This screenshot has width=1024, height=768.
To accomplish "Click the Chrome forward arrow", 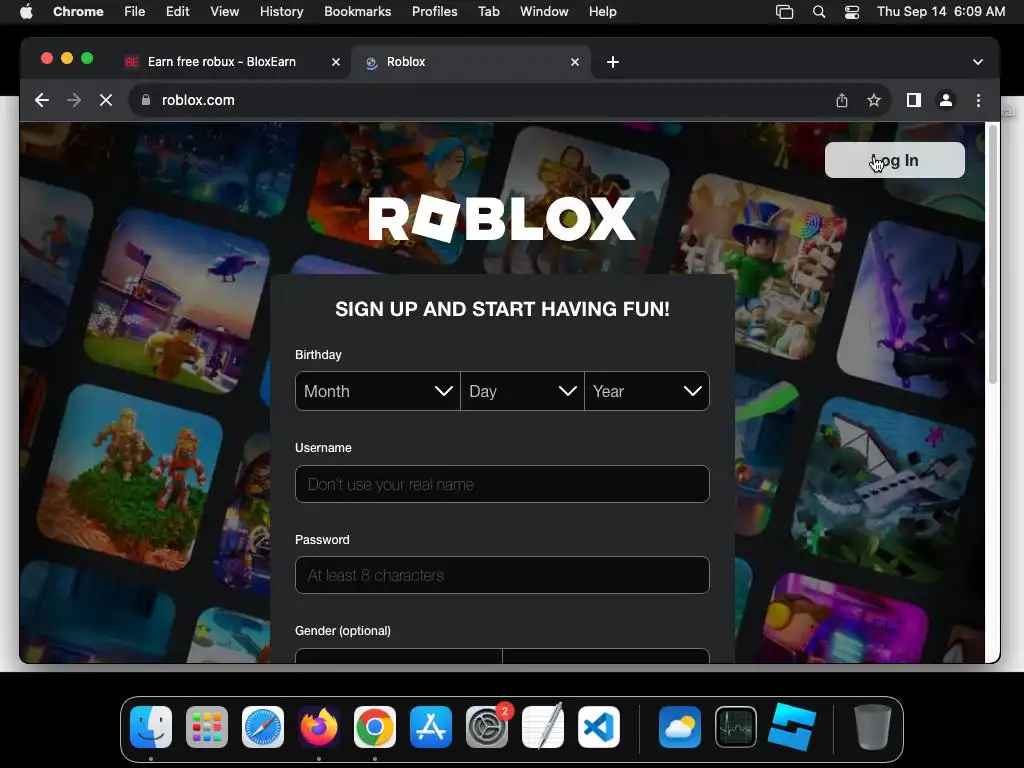I will pyautogui.click(x=74, y=100).
